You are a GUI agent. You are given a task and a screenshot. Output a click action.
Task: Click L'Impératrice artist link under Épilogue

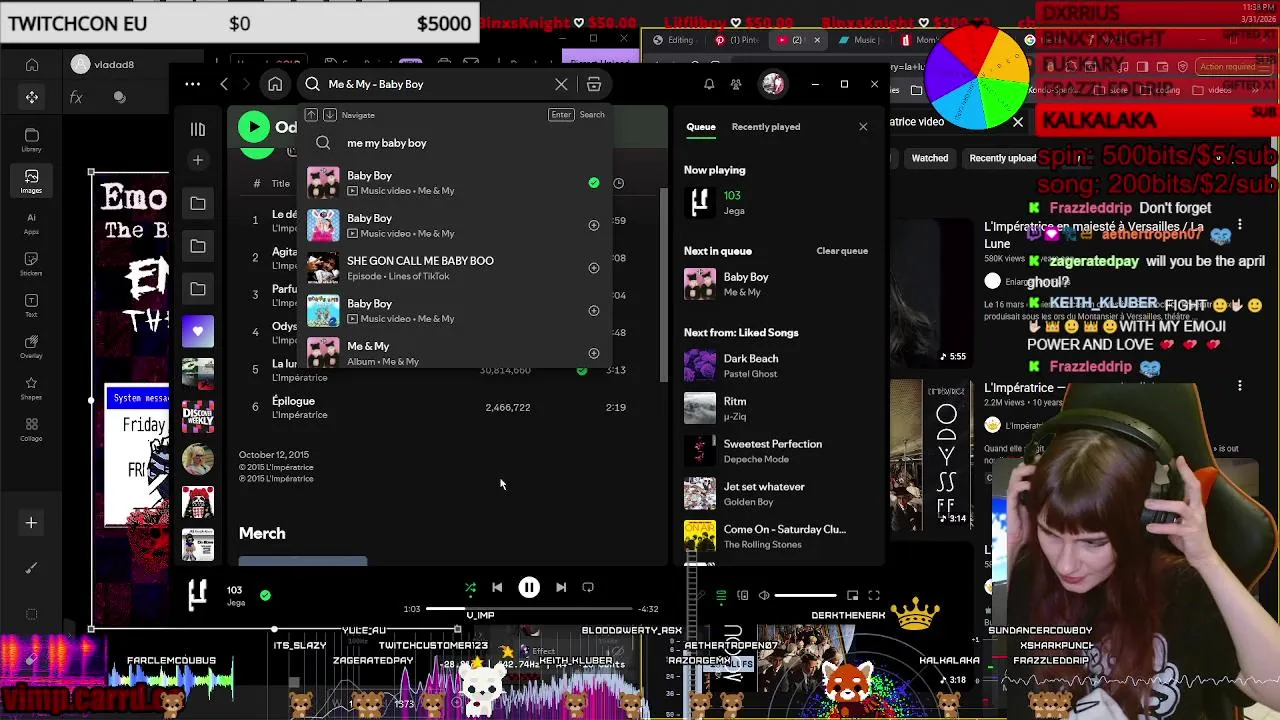pos(299,415)
